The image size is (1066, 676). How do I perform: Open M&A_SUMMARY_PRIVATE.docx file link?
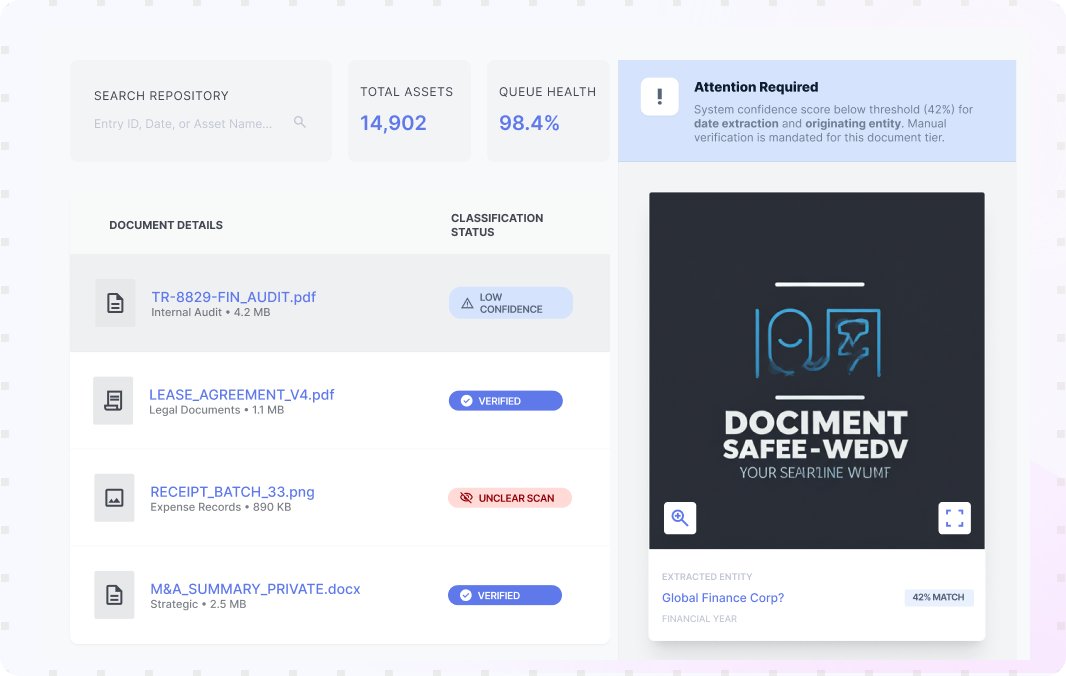(255, 589)
